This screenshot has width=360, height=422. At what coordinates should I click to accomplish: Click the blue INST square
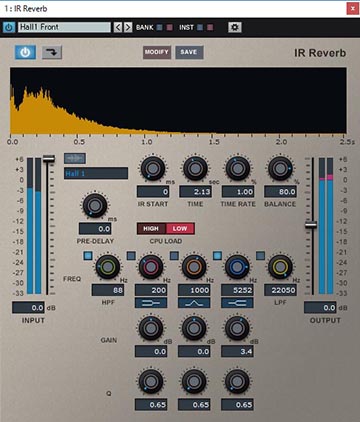pos(200,27)
